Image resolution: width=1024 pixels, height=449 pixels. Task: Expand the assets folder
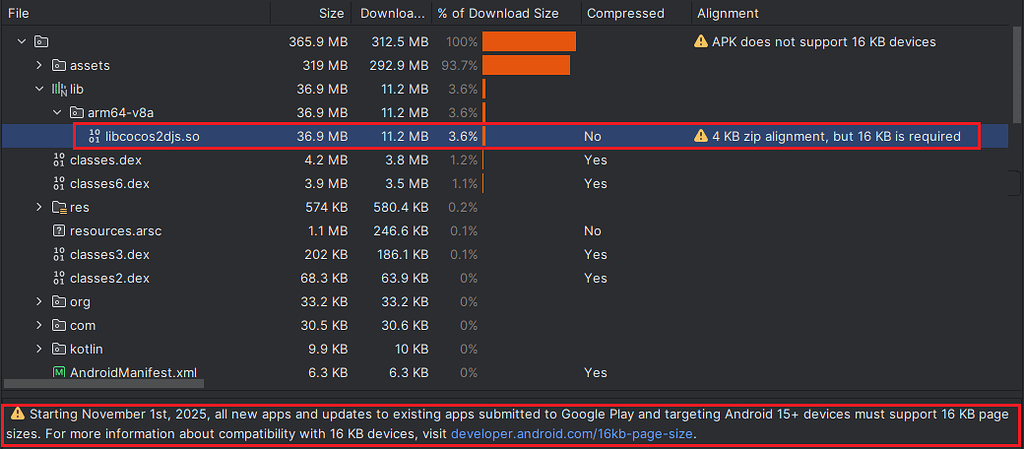pos(39,65)
